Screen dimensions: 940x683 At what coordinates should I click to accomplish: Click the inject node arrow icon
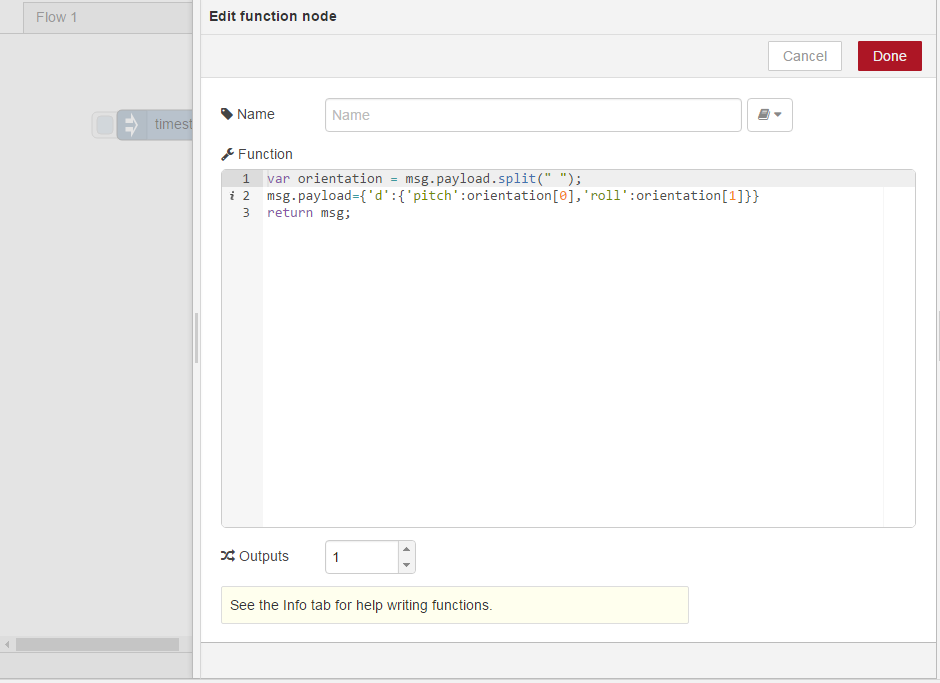tap(131, 125)
